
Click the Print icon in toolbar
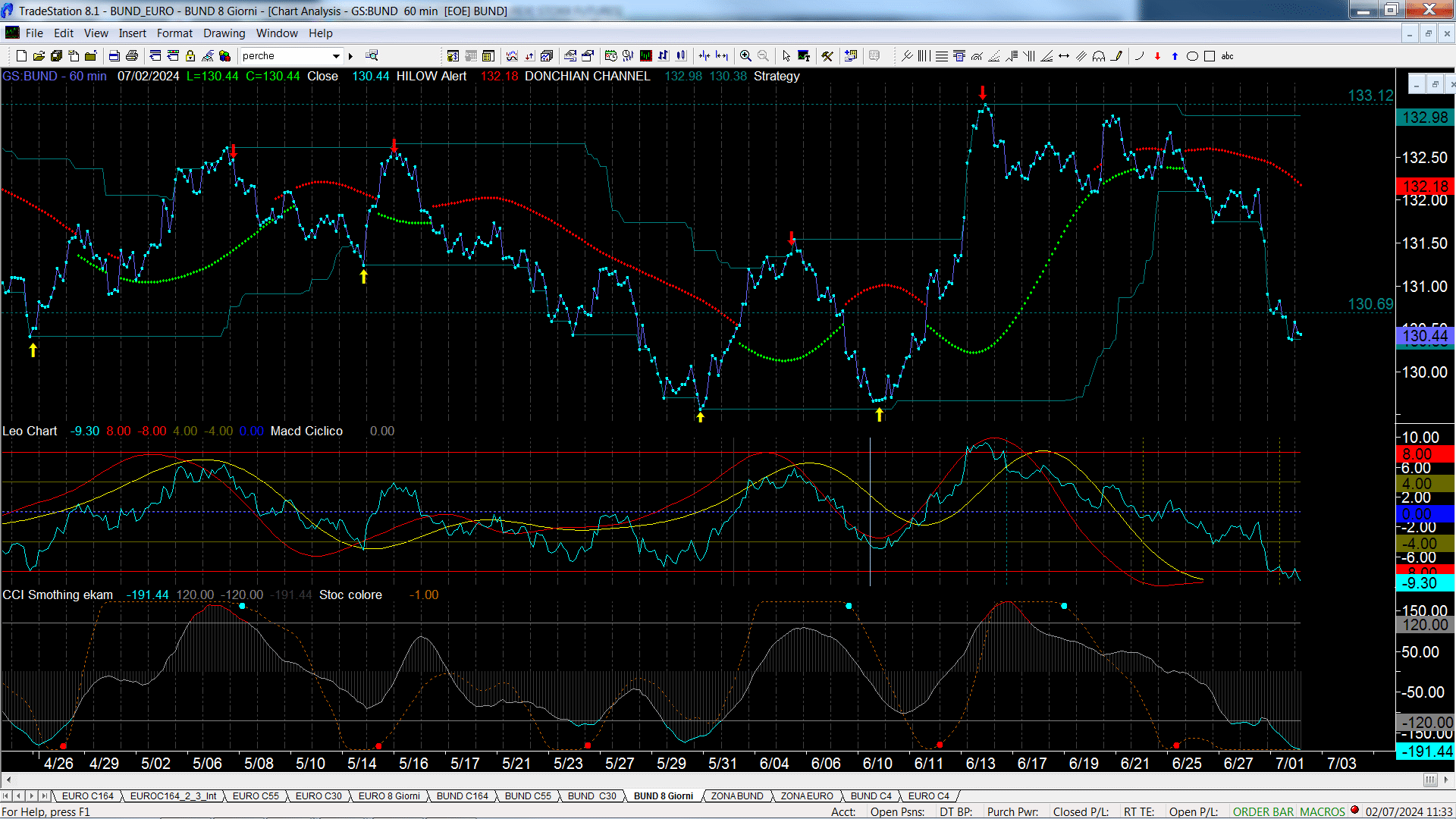pyautogui.click(x=132, y=56)
